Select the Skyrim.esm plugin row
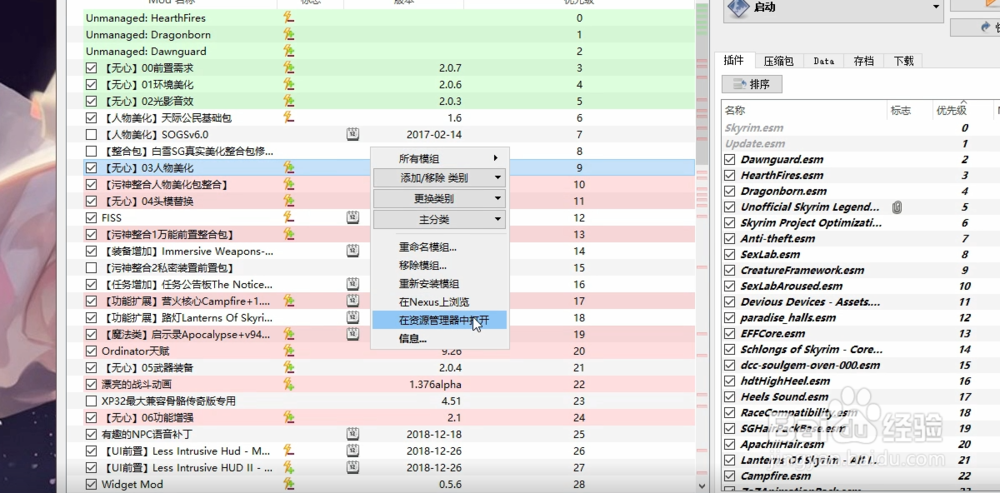Viewport: 1000px width, 493px height. pos(861,128)
